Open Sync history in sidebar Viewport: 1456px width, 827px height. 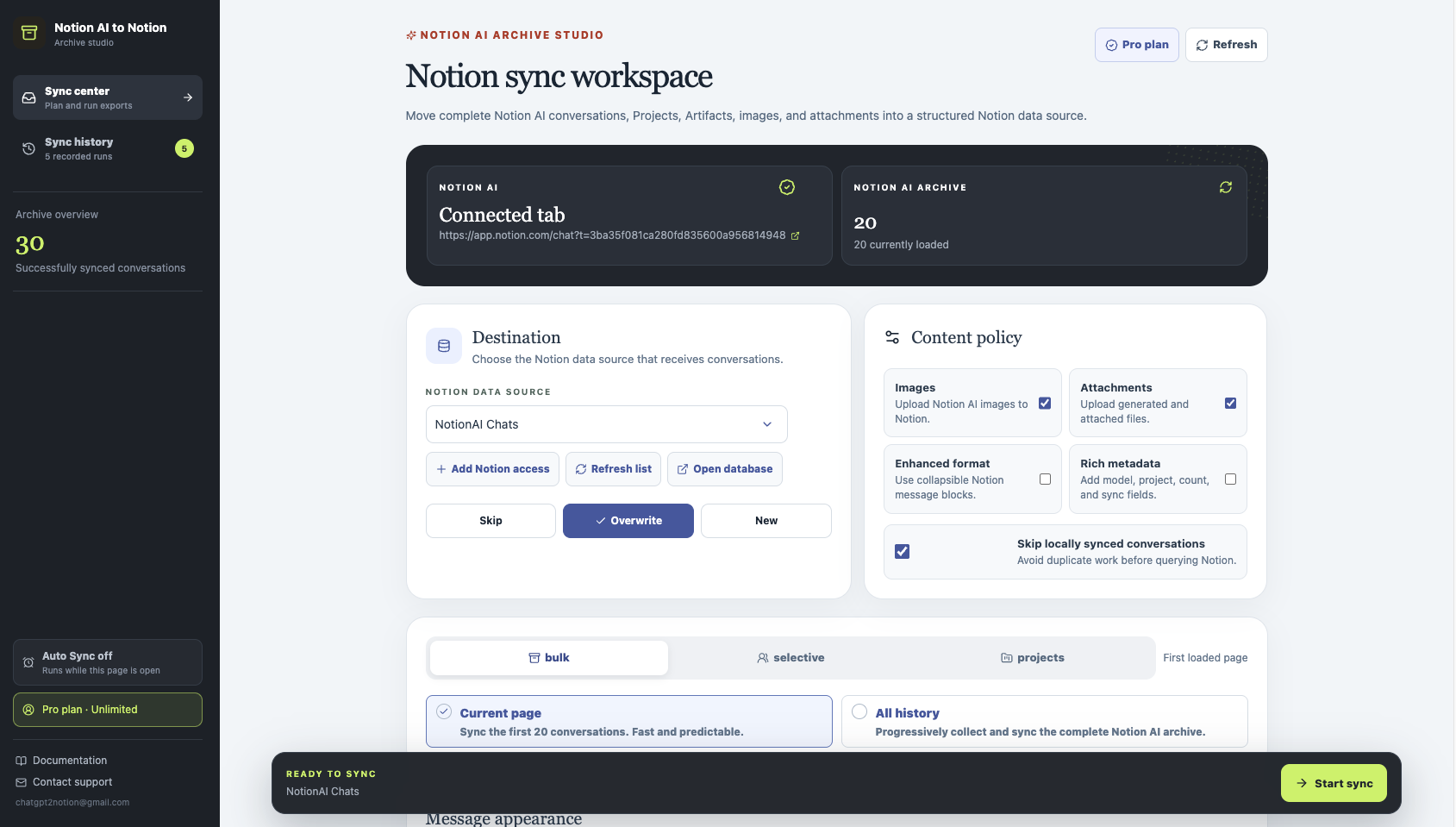(x=108, y=148)
